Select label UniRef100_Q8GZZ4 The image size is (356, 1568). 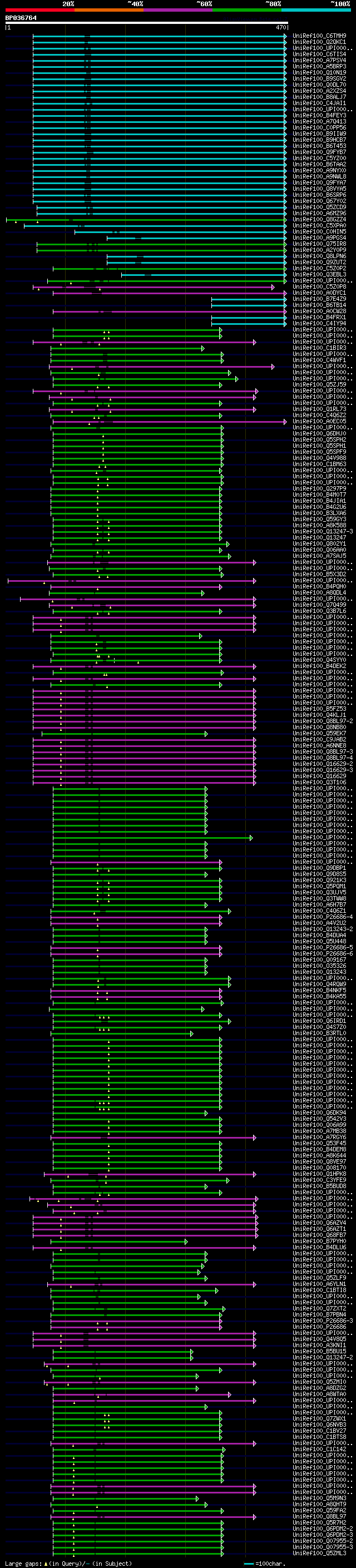[319, 220]
